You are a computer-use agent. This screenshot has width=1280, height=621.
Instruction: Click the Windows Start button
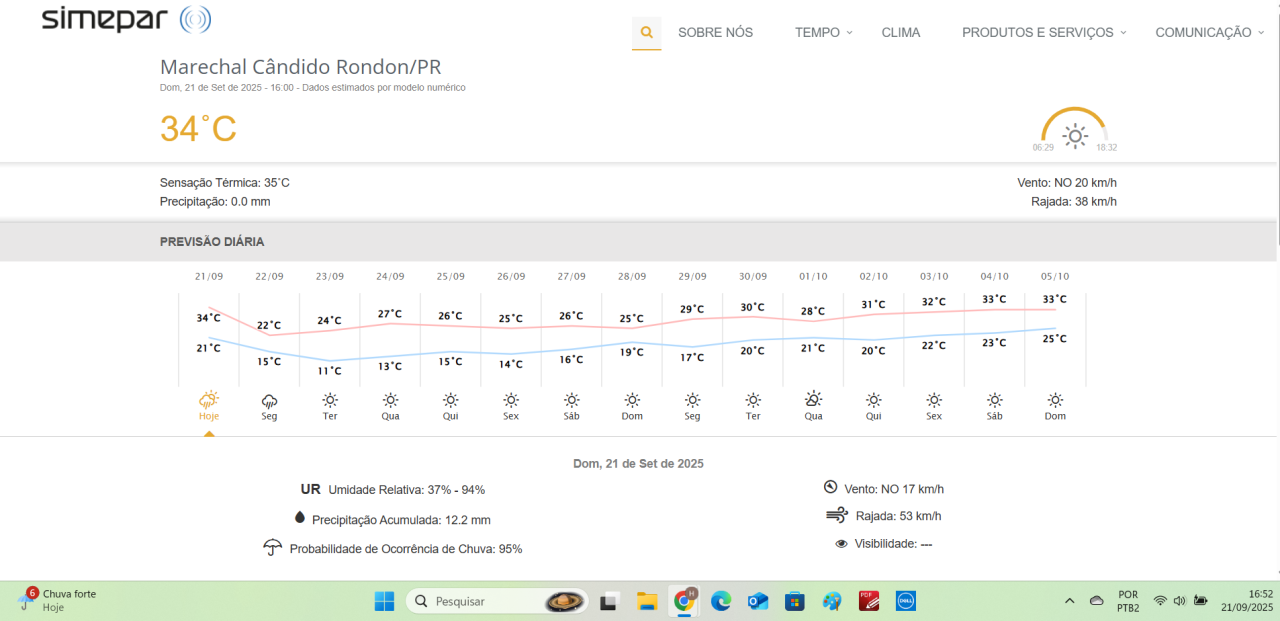point(384,601)
